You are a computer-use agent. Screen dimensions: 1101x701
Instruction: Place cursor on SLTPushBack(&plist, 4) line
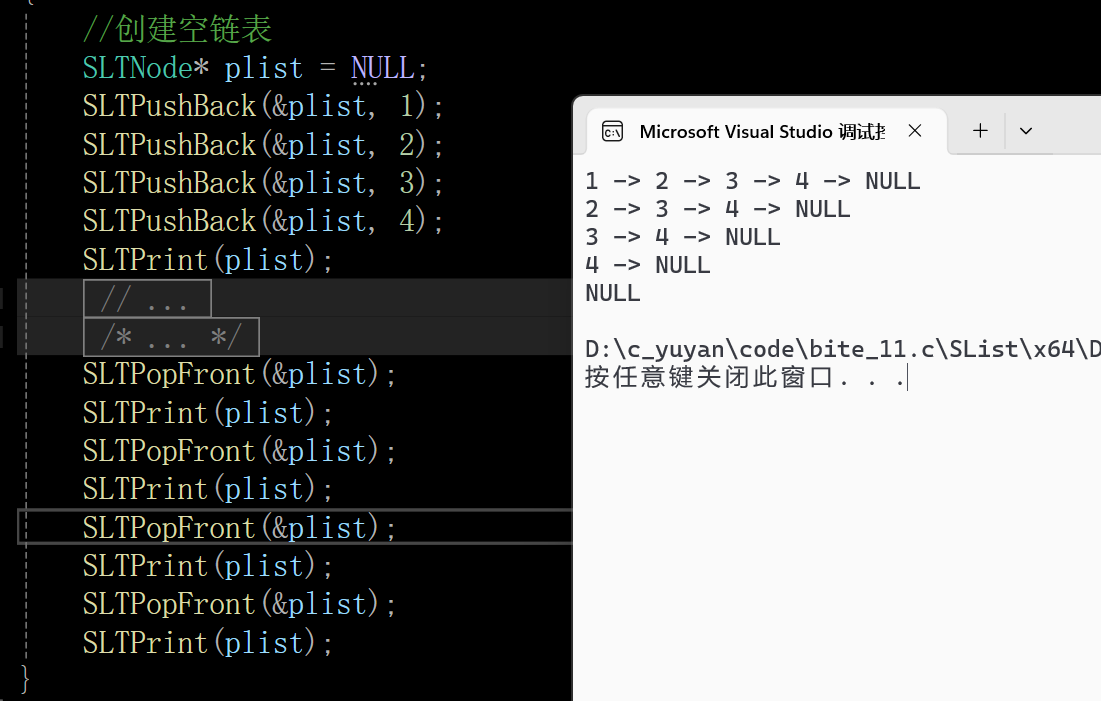tap(263, 221)
